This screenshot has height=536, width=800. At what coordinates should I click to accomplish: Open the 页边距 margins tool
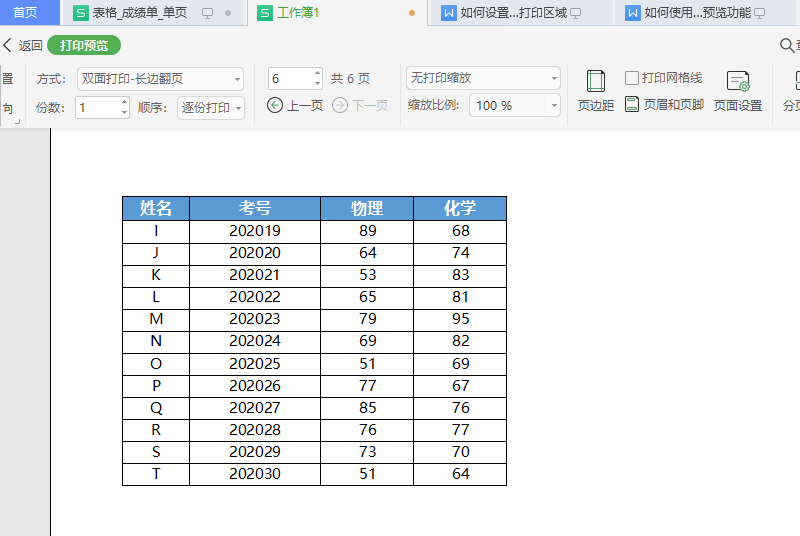coord(595,91)
